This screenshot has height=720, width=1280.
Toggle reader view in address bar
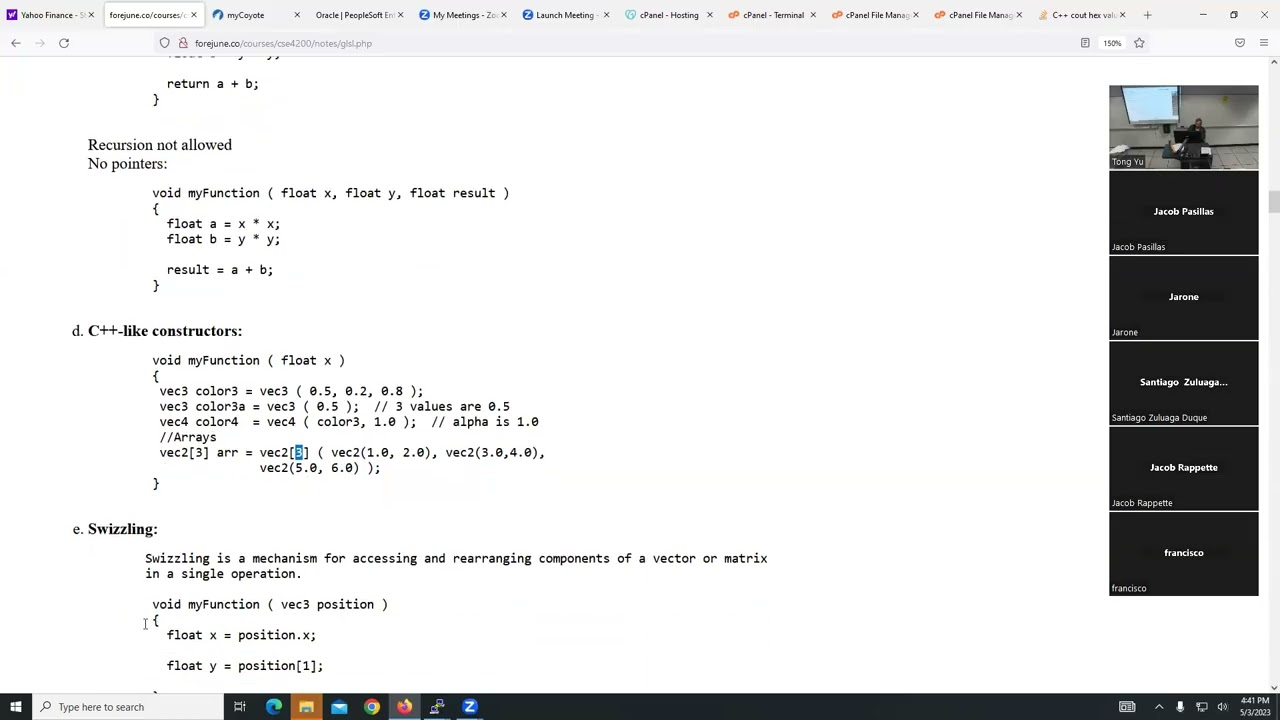(1085, 43)
